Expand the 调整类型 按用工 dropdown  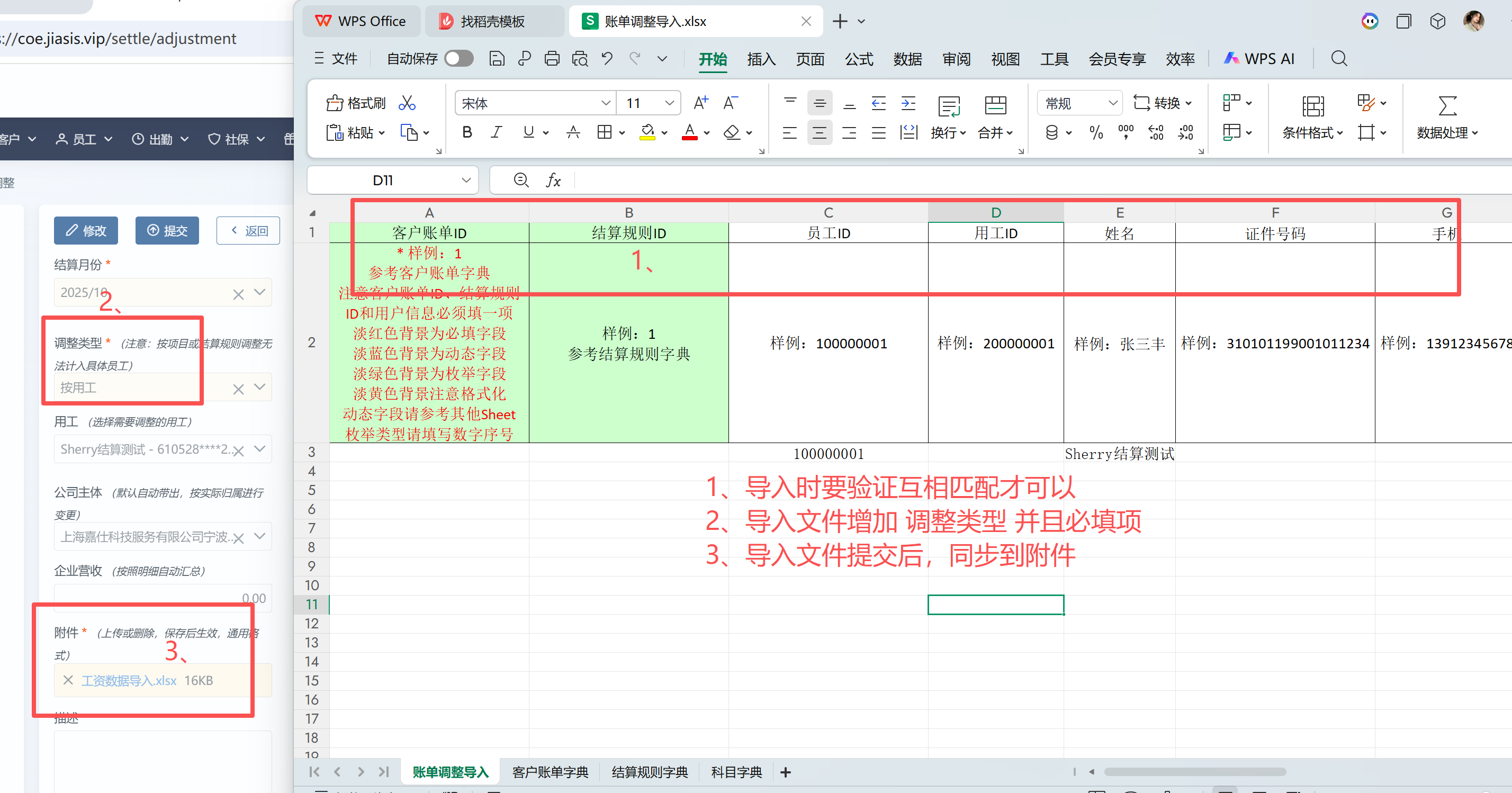tap(260, 388)
